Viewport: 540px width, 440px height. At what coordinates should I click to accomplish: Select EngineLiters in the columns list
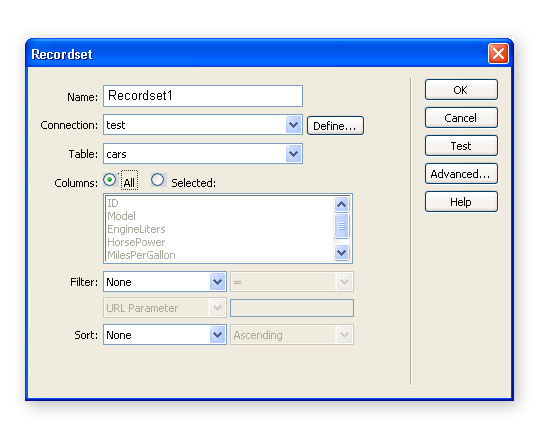(x=136, y=229)
